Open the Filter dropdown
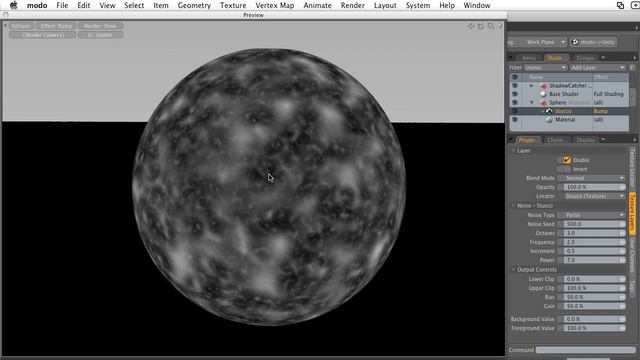Image resolution: width=640 pixels, height=360 pixels. (546, 67)
